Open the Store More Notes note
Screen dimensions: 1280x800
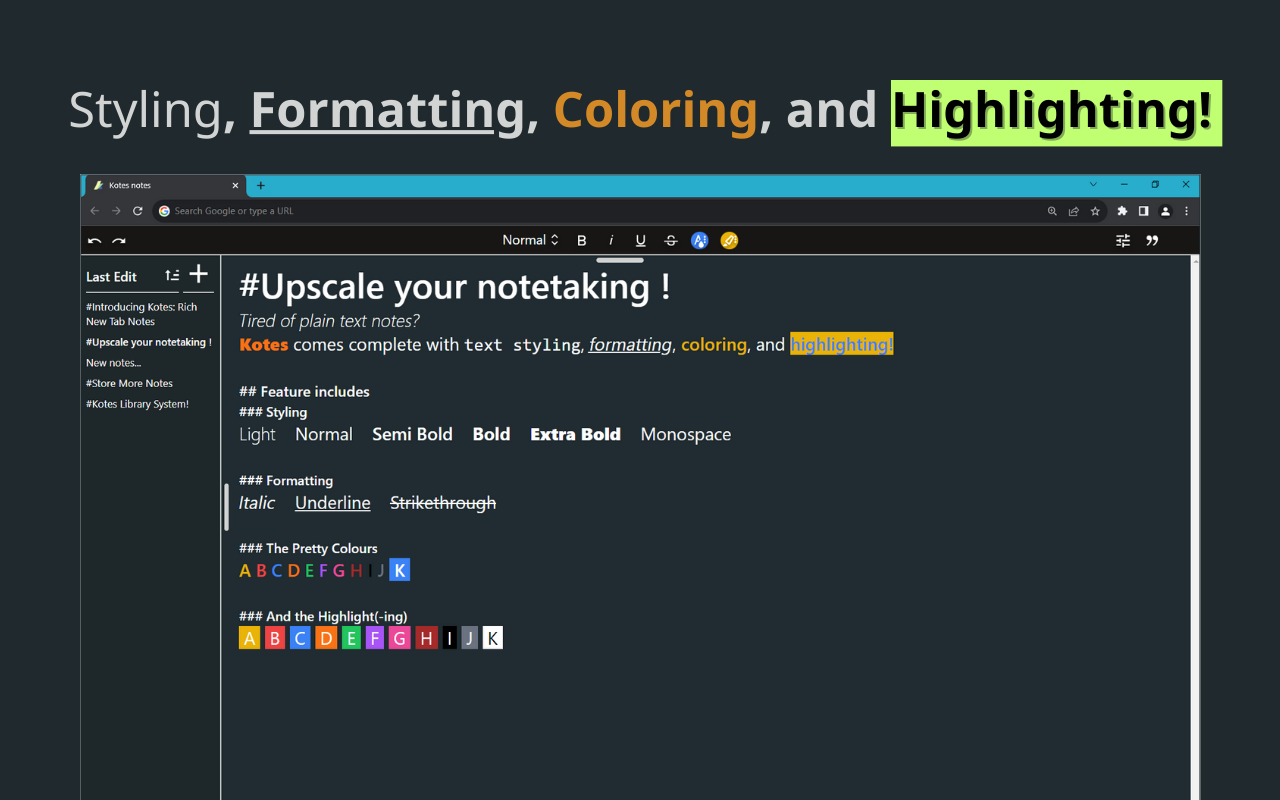pos(130,383)
